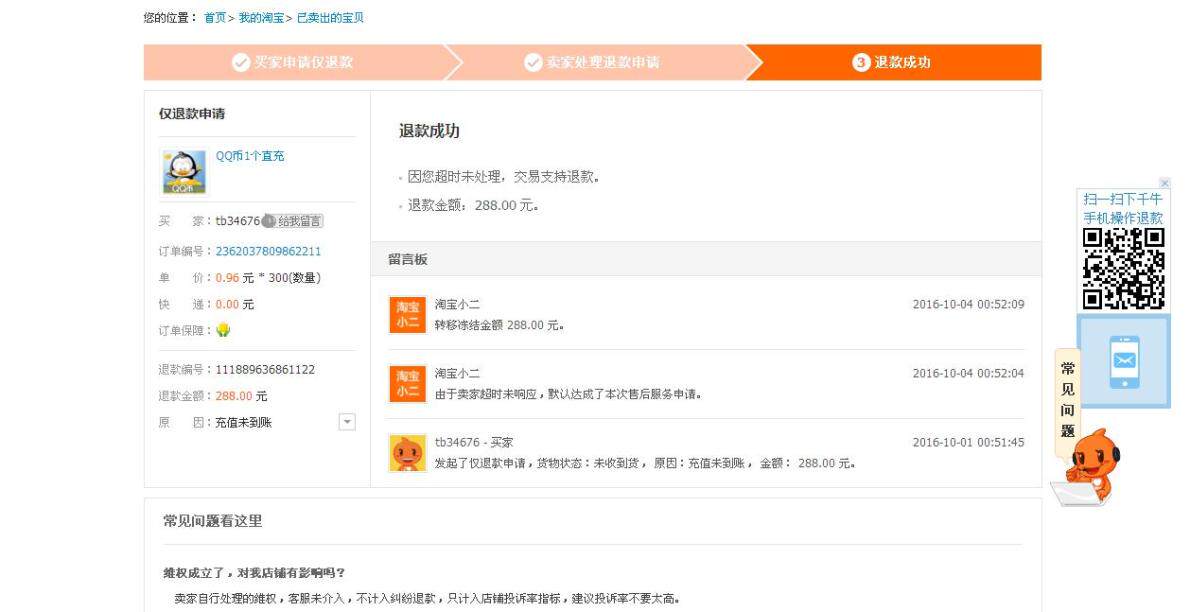Click the 扫一扫下千牛 text

point(1123,199)
